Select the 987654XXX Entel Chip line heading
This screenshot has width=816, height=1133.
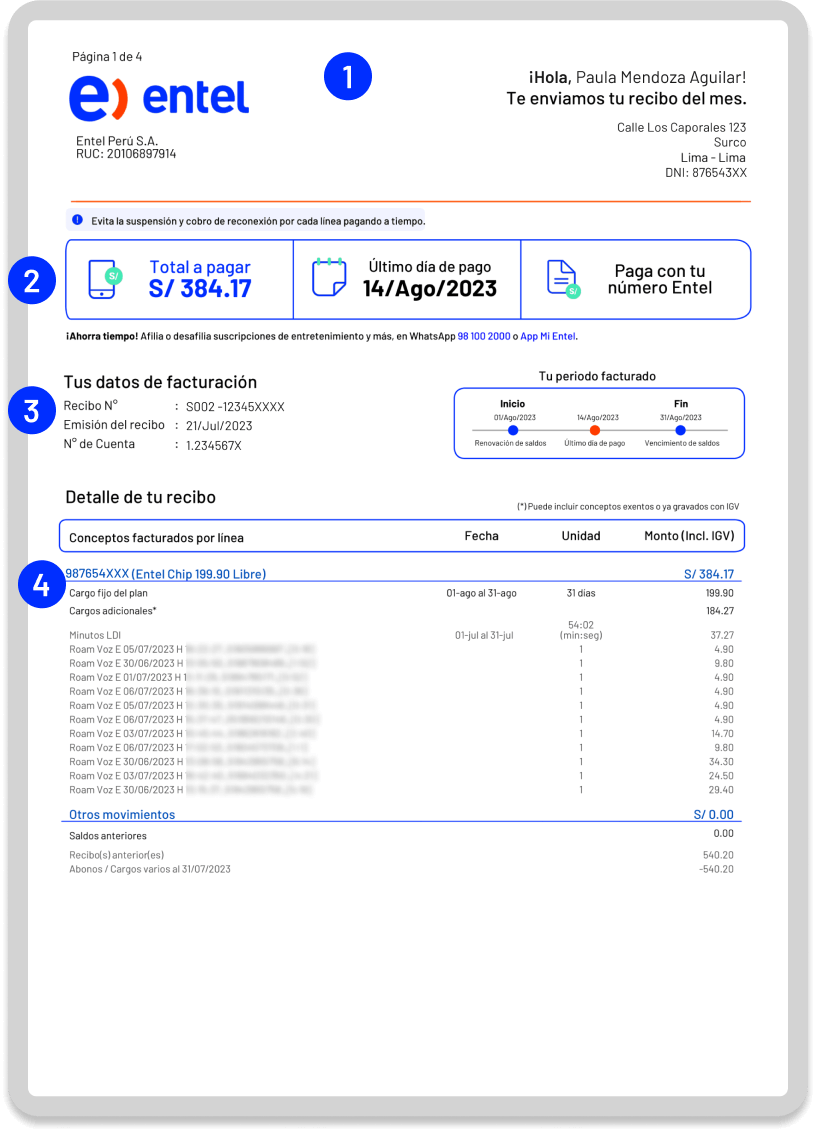point(166,574)
